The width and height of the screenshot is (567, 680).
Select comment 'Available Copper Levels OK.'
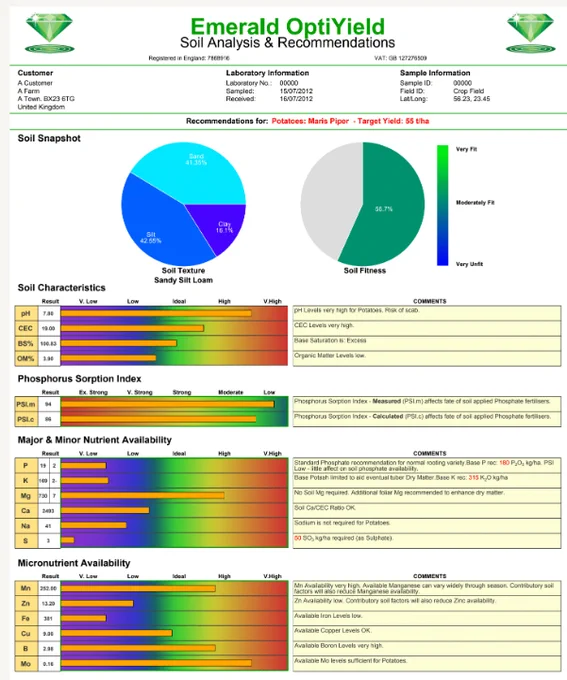pos(333,631)
